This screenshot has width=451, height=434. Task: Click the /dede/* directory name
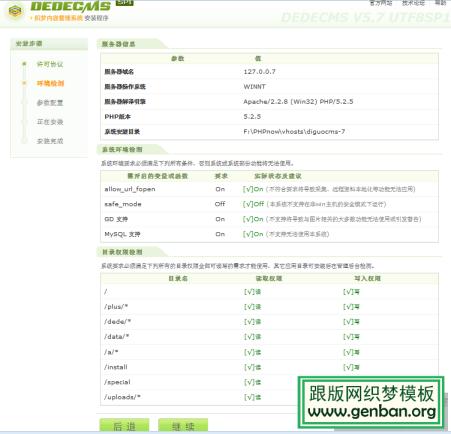click(117, 322)
